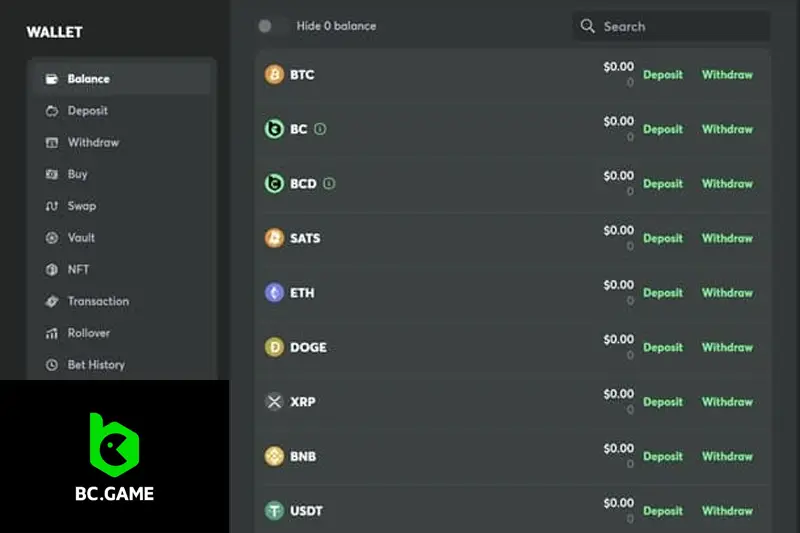Click Deposit for BCD

[x=663, y=184]
